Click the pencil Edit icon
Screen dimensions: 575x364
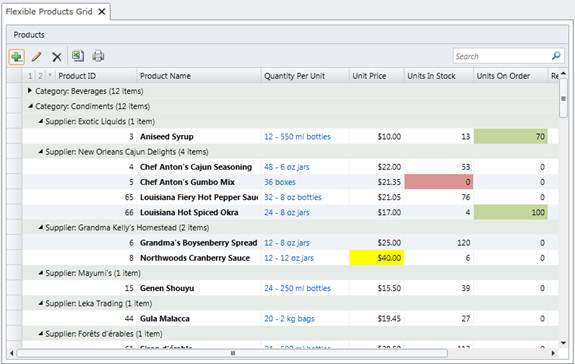tap(36, 56)
